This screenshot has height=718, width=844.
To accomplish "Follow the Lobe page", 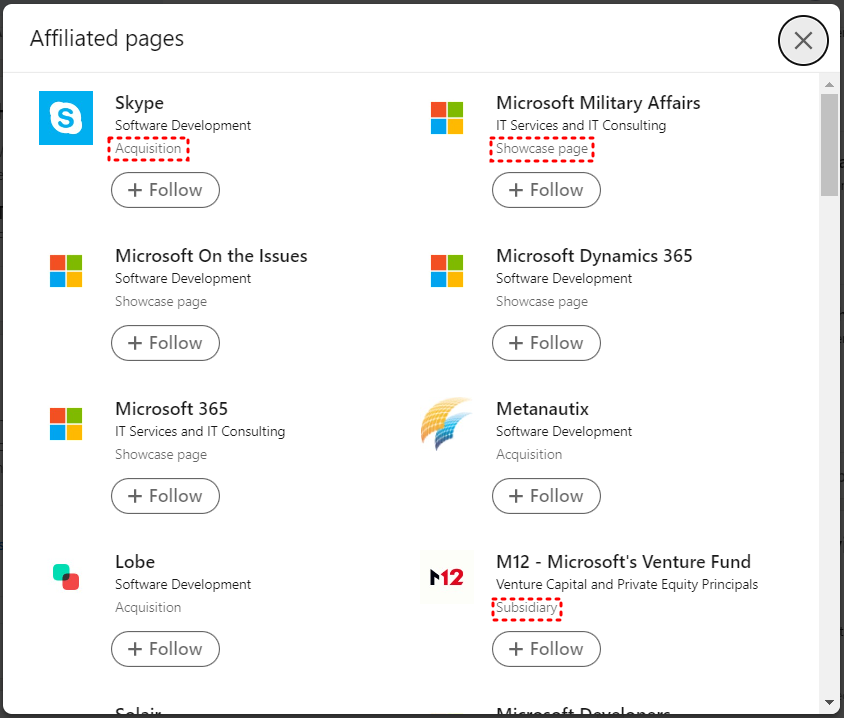I will 165,649.
